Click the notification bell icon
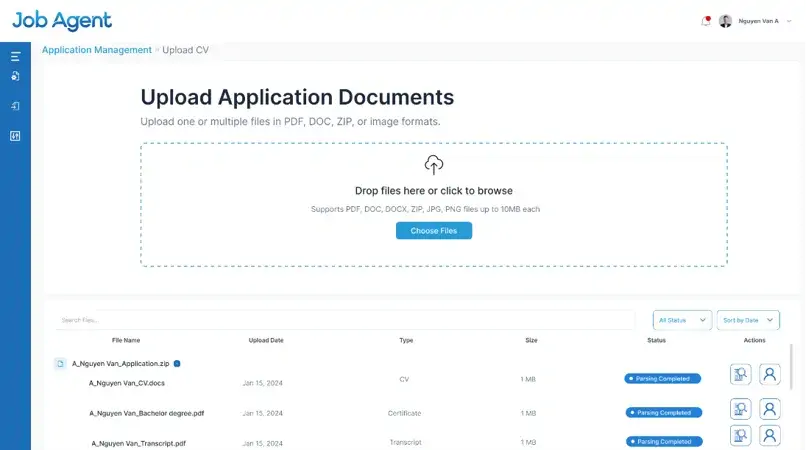Viewport: 806px width, 450px height. click(706, 21)
